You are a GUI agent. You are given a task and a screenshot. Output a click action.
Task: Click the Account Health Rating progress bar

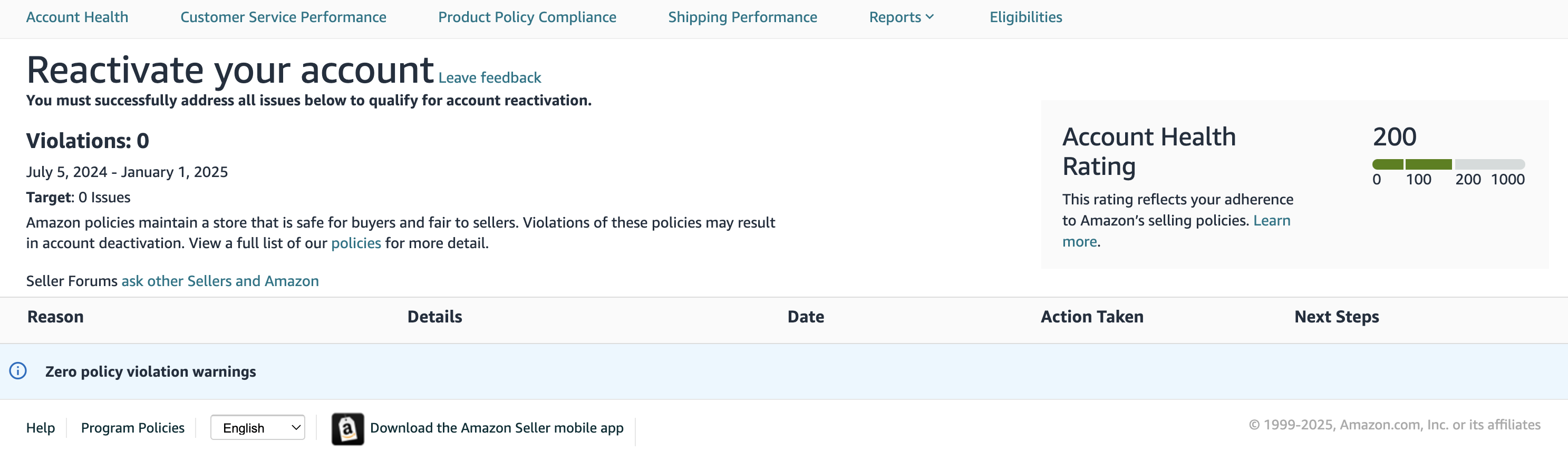tap(1448, 164)
